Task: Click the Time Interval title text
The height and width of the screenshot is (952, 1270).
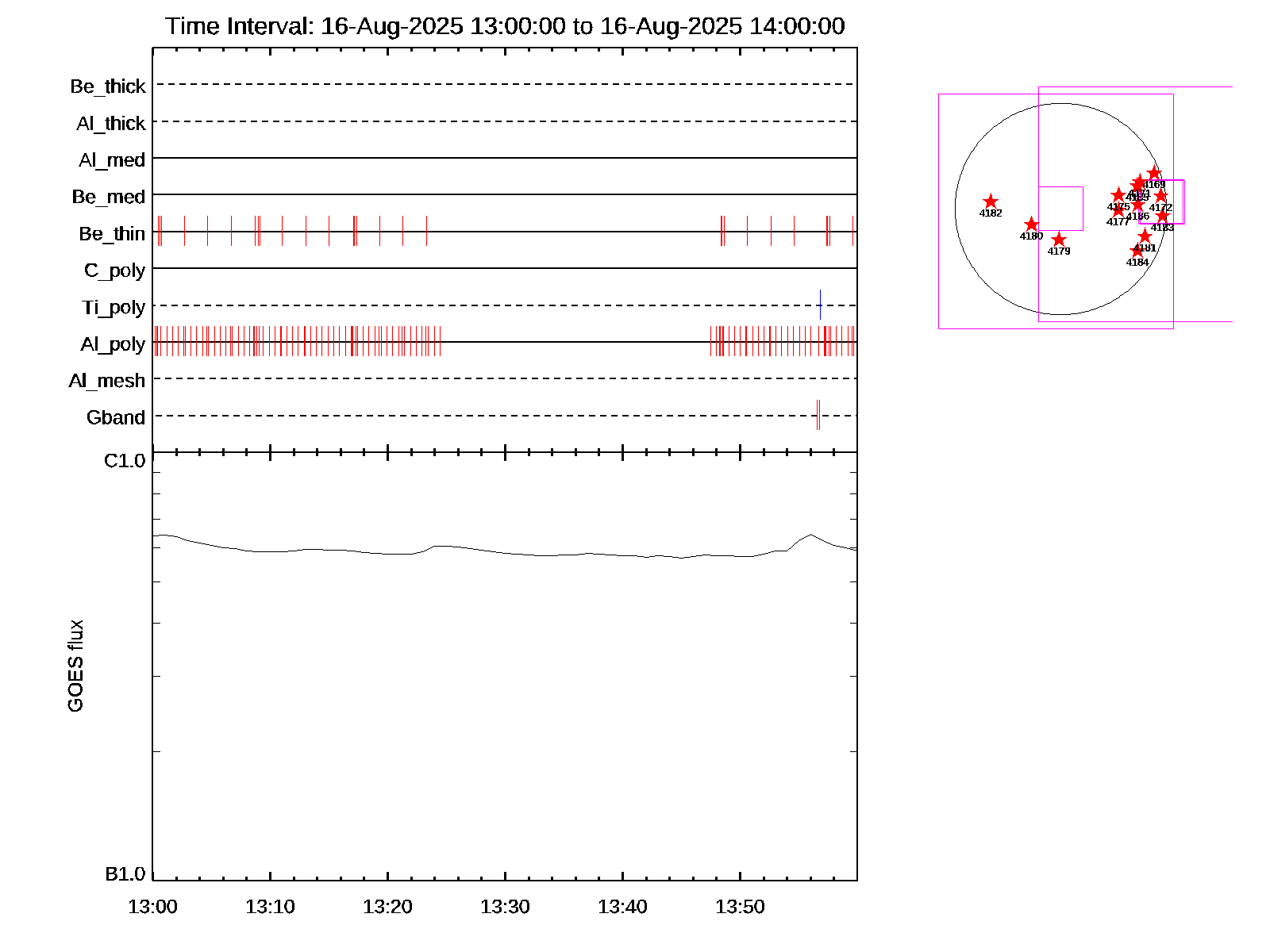Action: (505, 26)
